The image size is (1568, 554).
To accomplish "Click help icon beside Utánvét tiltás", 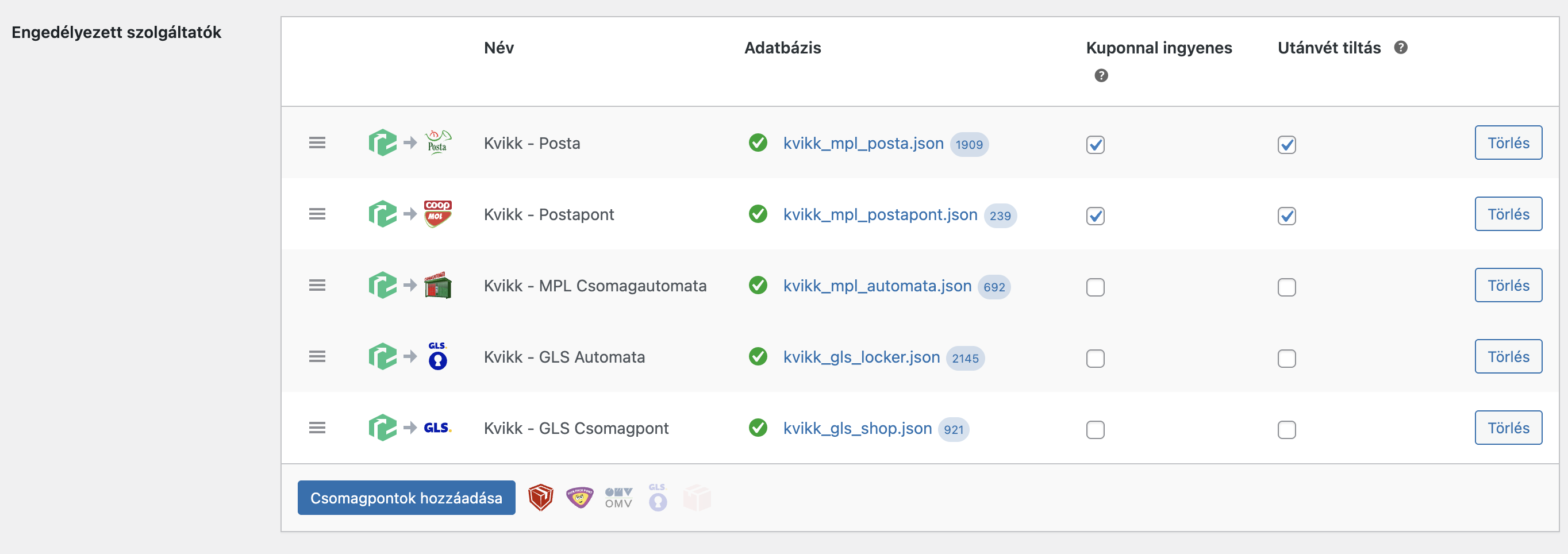I will click(x=1401, y=48).
